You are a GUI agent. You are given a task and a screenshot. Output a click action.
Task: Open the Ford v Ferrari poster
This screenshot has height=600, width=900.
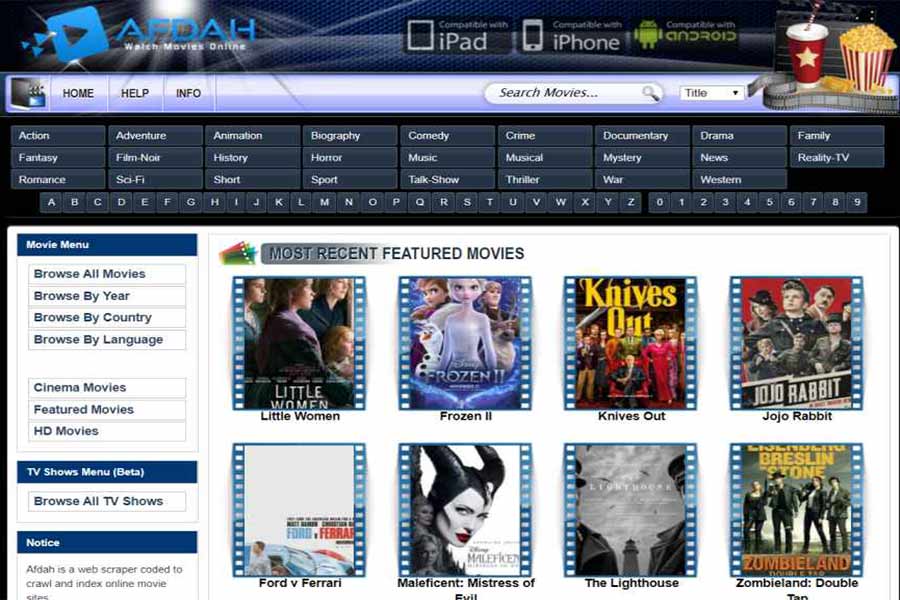point(299,509)
